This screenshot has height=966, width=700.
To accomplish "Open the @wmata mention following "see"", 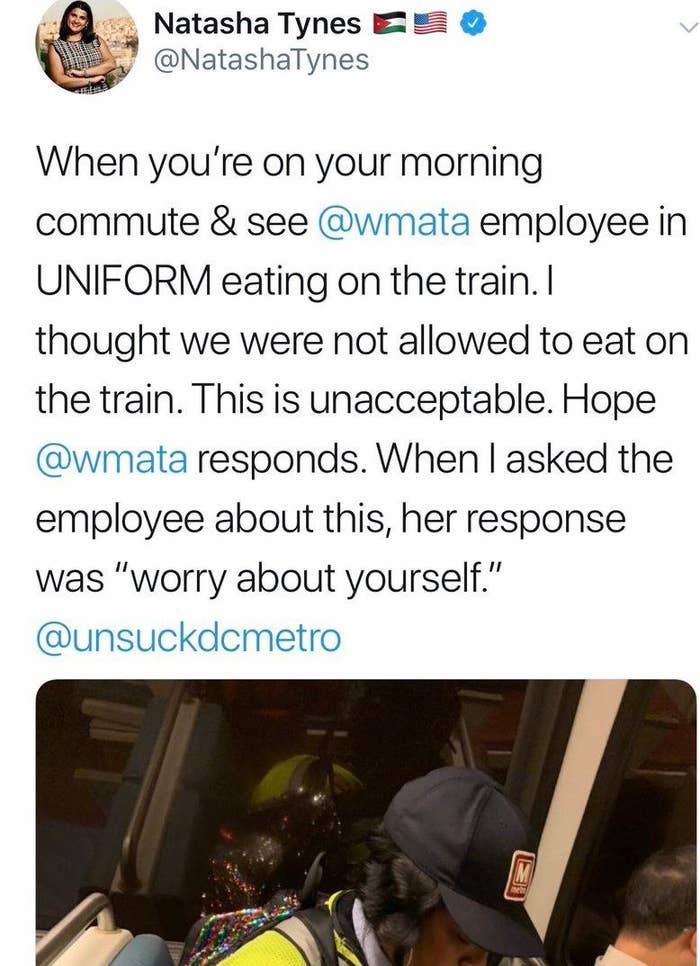I will pos(394,222).
